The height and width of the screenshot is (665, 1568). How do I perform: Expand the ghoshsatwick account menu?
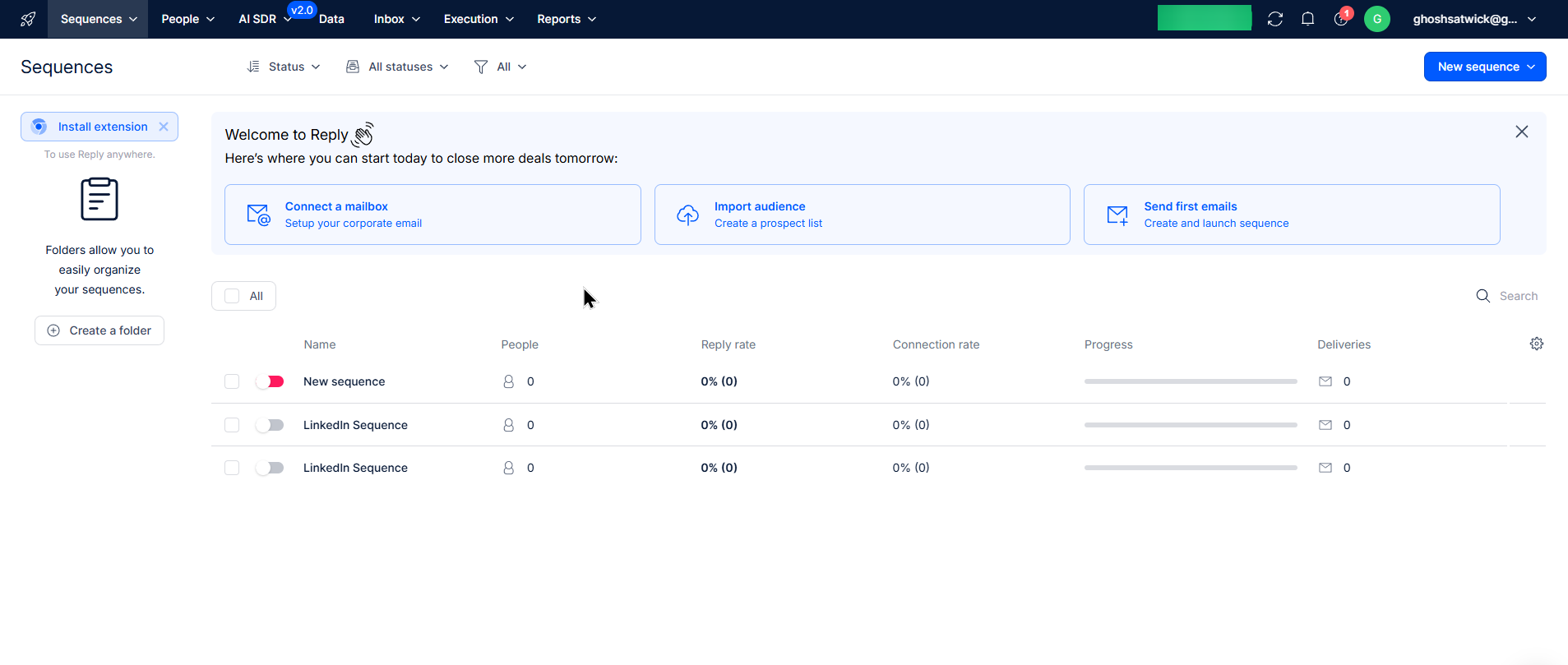click(x=1474, y=19)
